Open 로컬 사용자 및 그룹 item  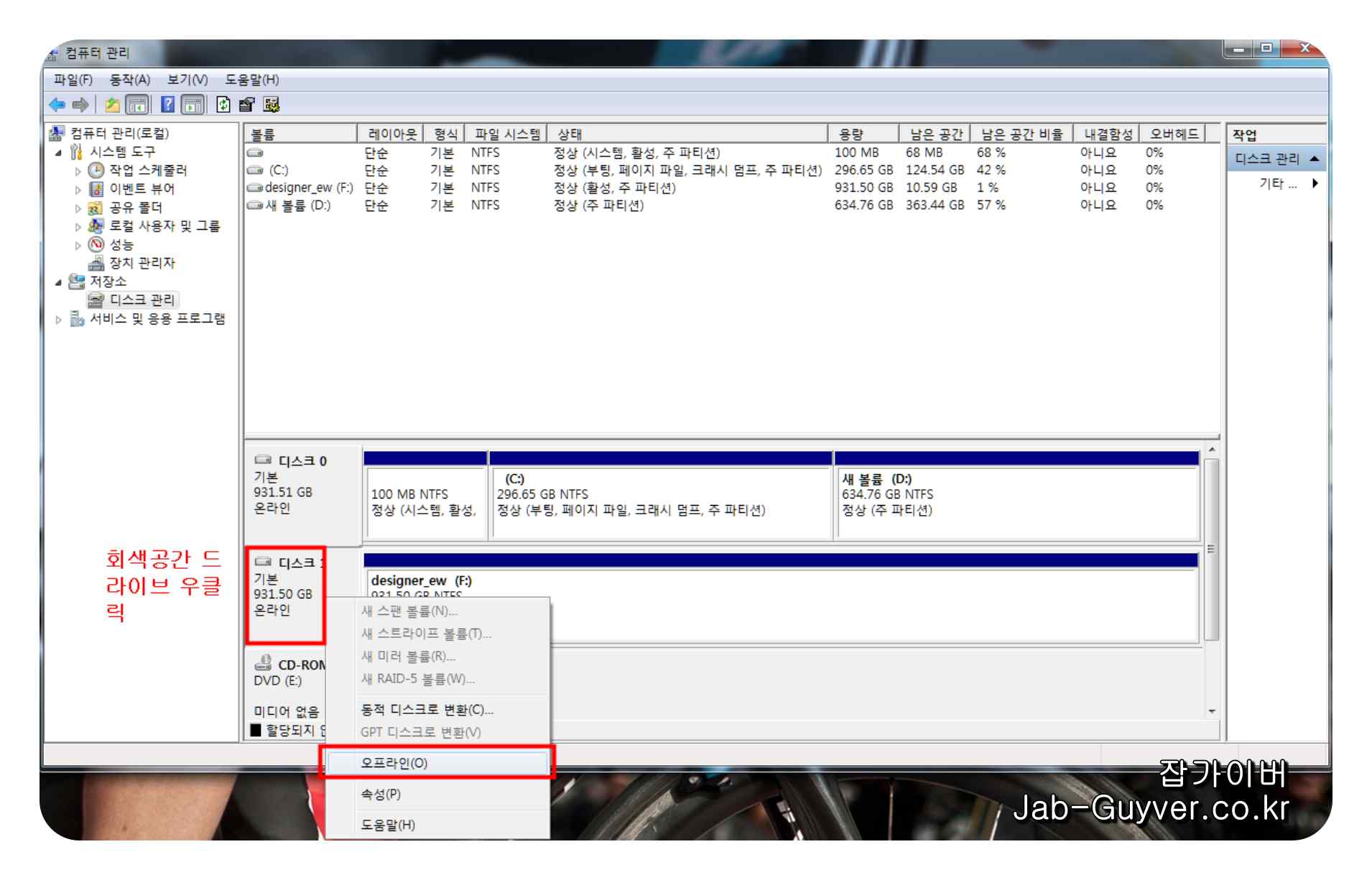164,226
